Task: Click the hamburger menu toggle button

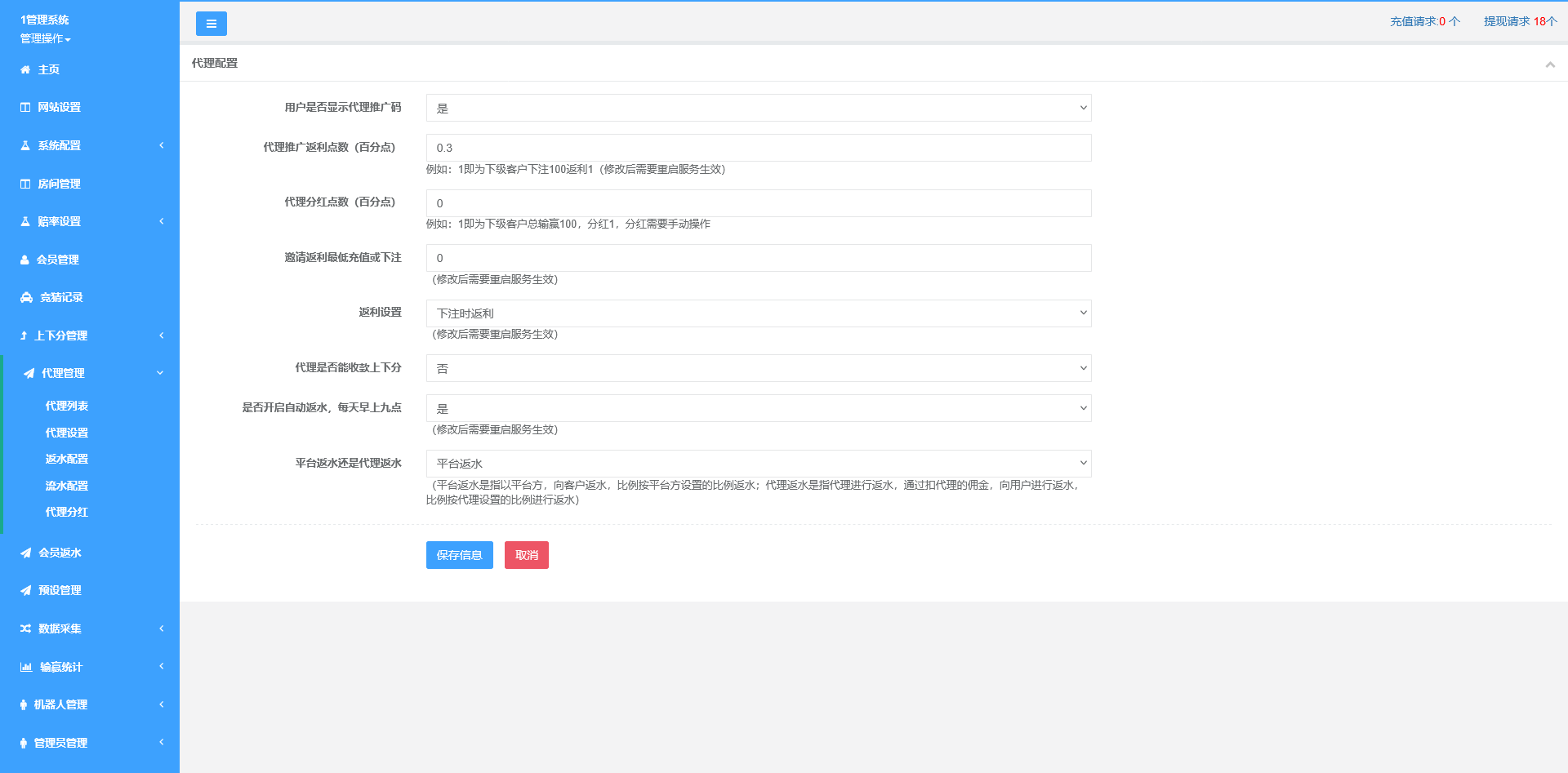Action: 211,24
